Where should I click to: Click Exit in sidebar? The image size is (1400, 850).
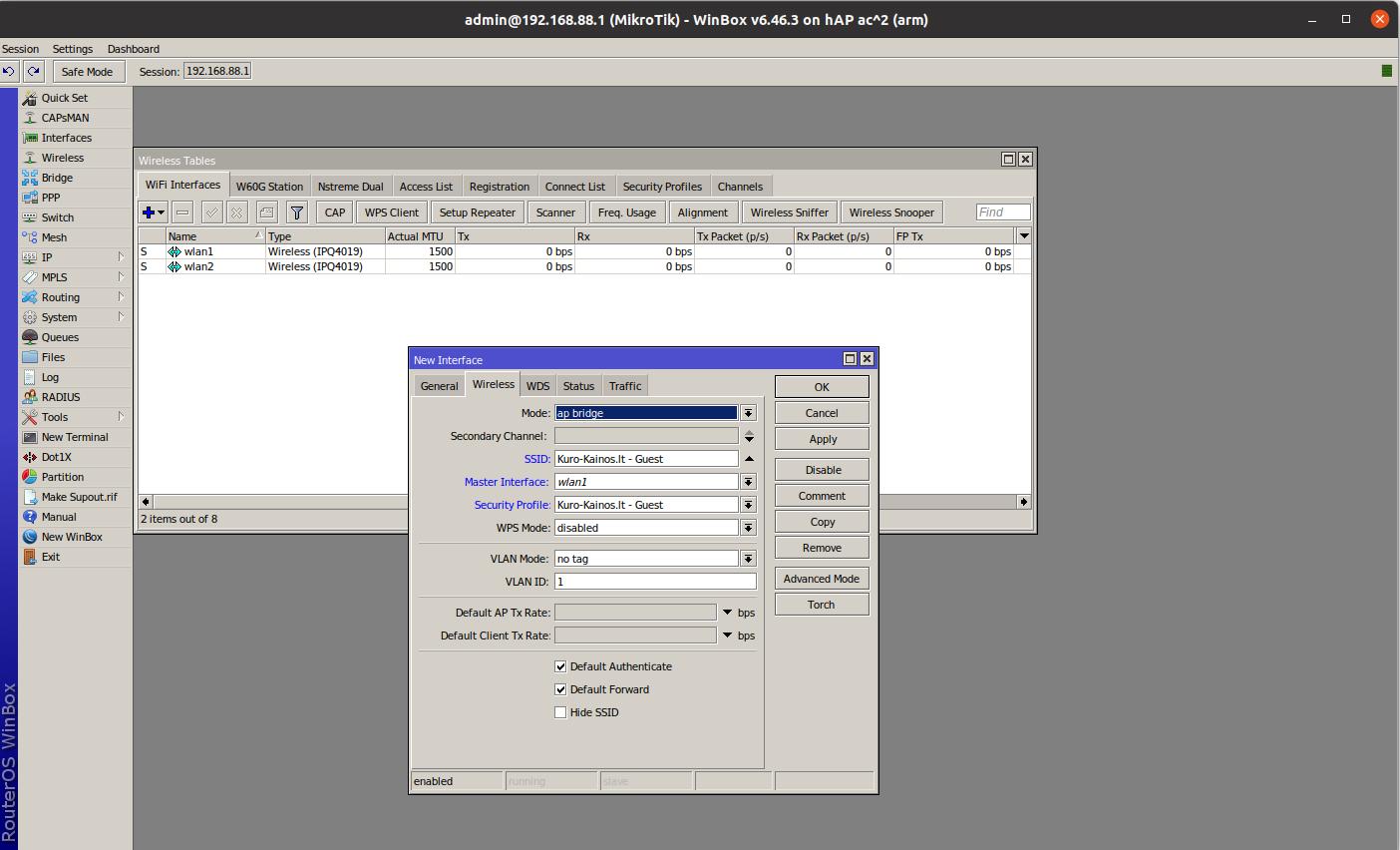point(50,557)
